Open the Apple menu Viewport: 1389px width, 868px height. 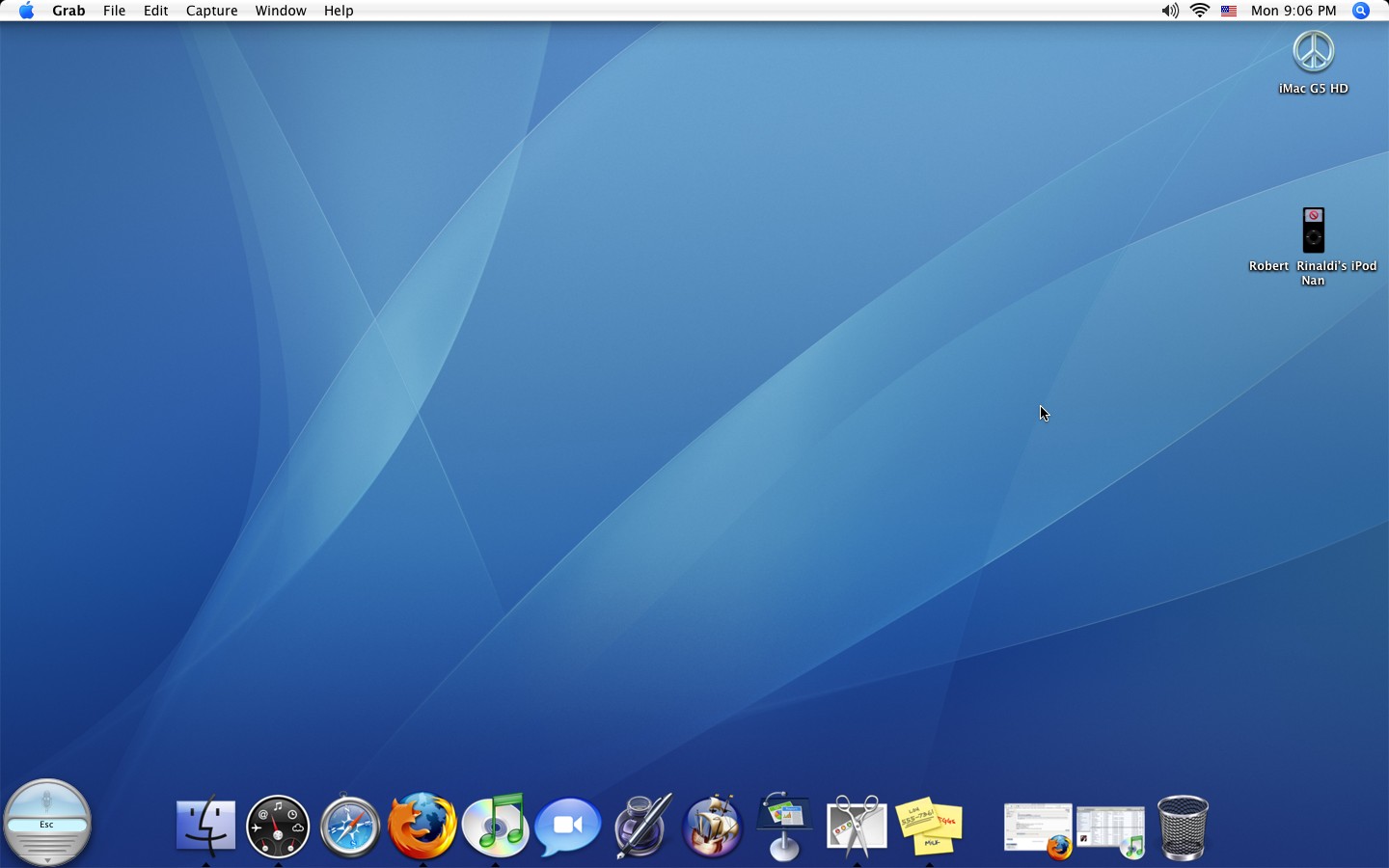coord(26,11)
